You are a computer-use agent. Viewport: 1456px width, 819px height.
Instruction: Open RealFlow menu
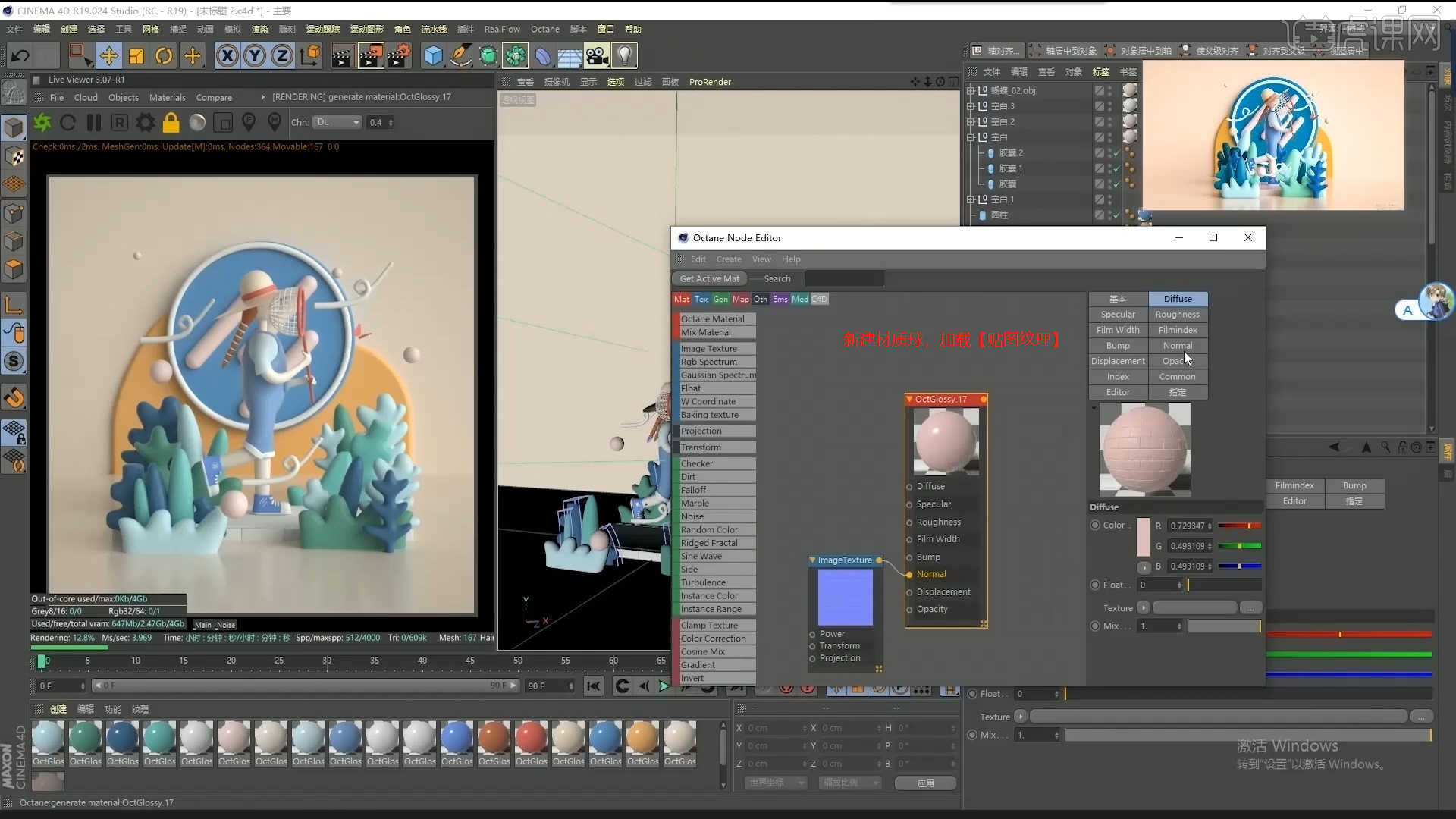click(x=502, y=29)
